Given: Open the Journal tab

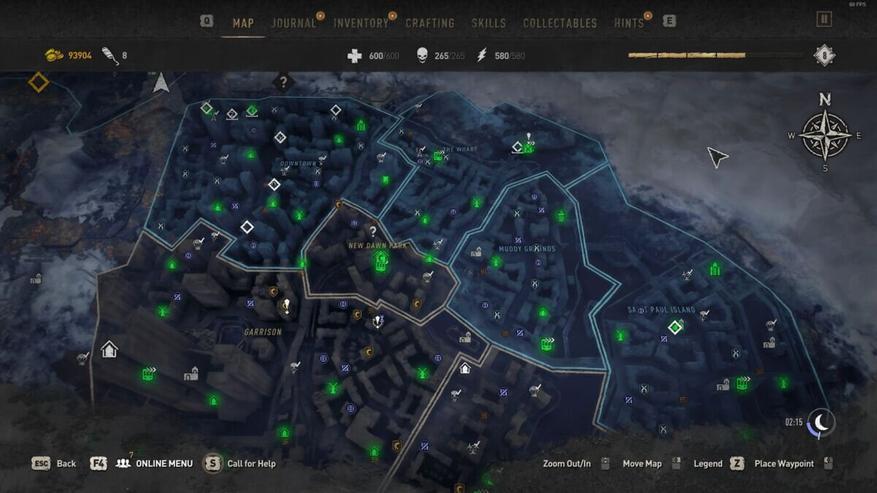Looking at the screenshot, I should coord(294,24).
